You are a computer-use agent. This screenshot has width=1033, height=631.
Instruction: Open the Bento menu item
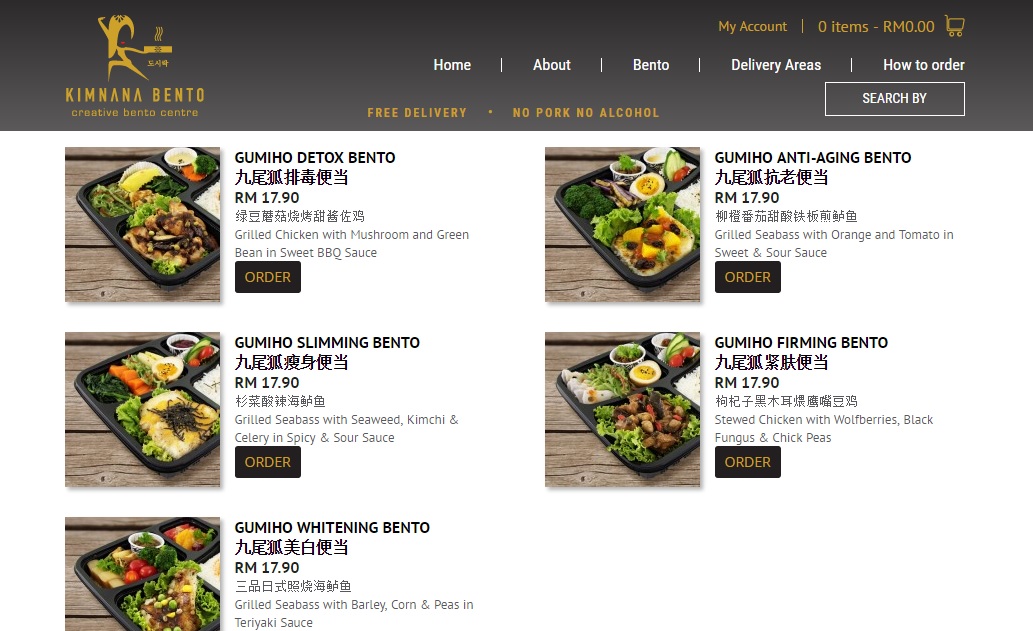(651, 65)
